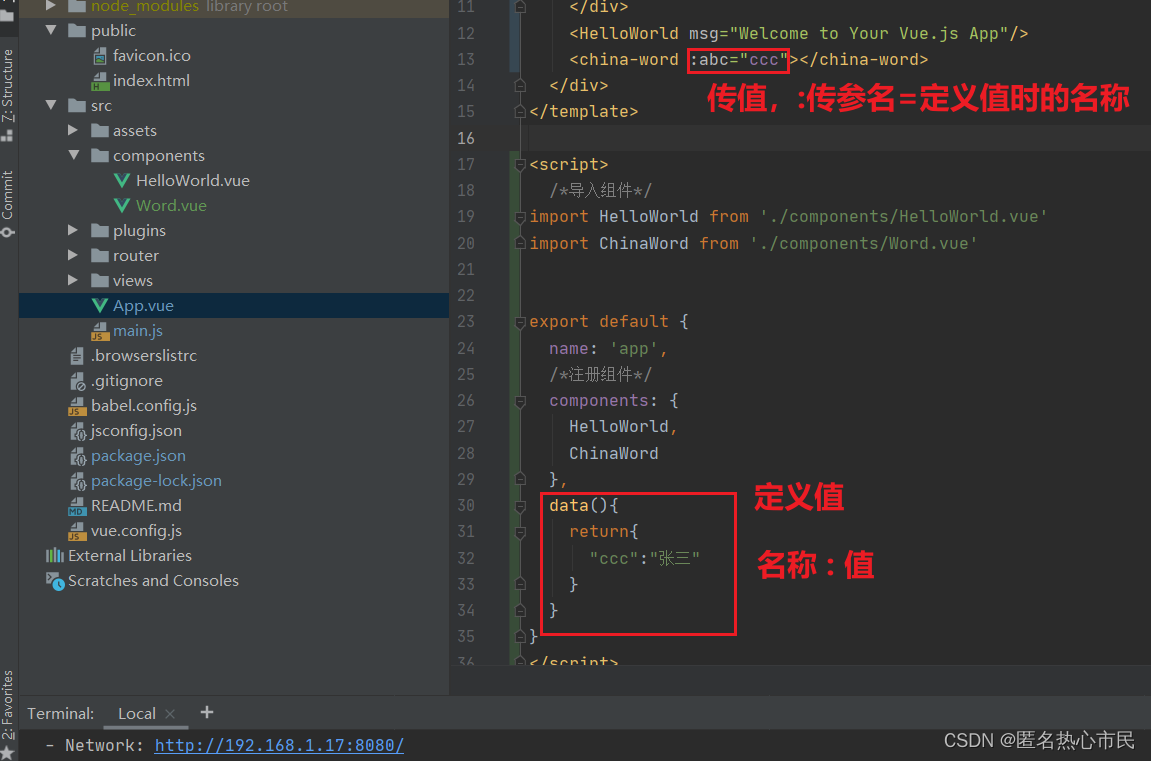This screenshot has height=761, width=1151.
Task: Collapse the public folder
Action: (51, 31)
